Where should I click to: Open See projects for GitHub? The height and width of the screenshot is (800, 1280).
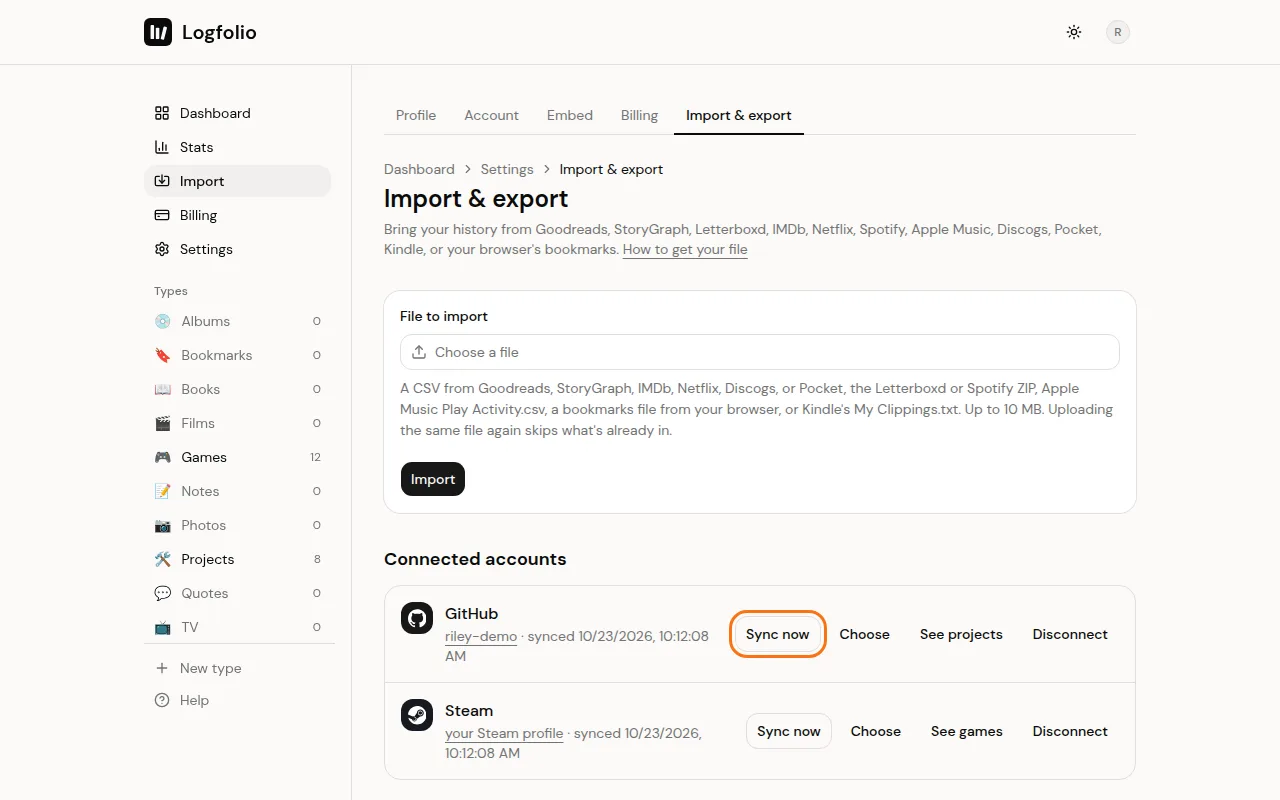(x=961, y=634)
